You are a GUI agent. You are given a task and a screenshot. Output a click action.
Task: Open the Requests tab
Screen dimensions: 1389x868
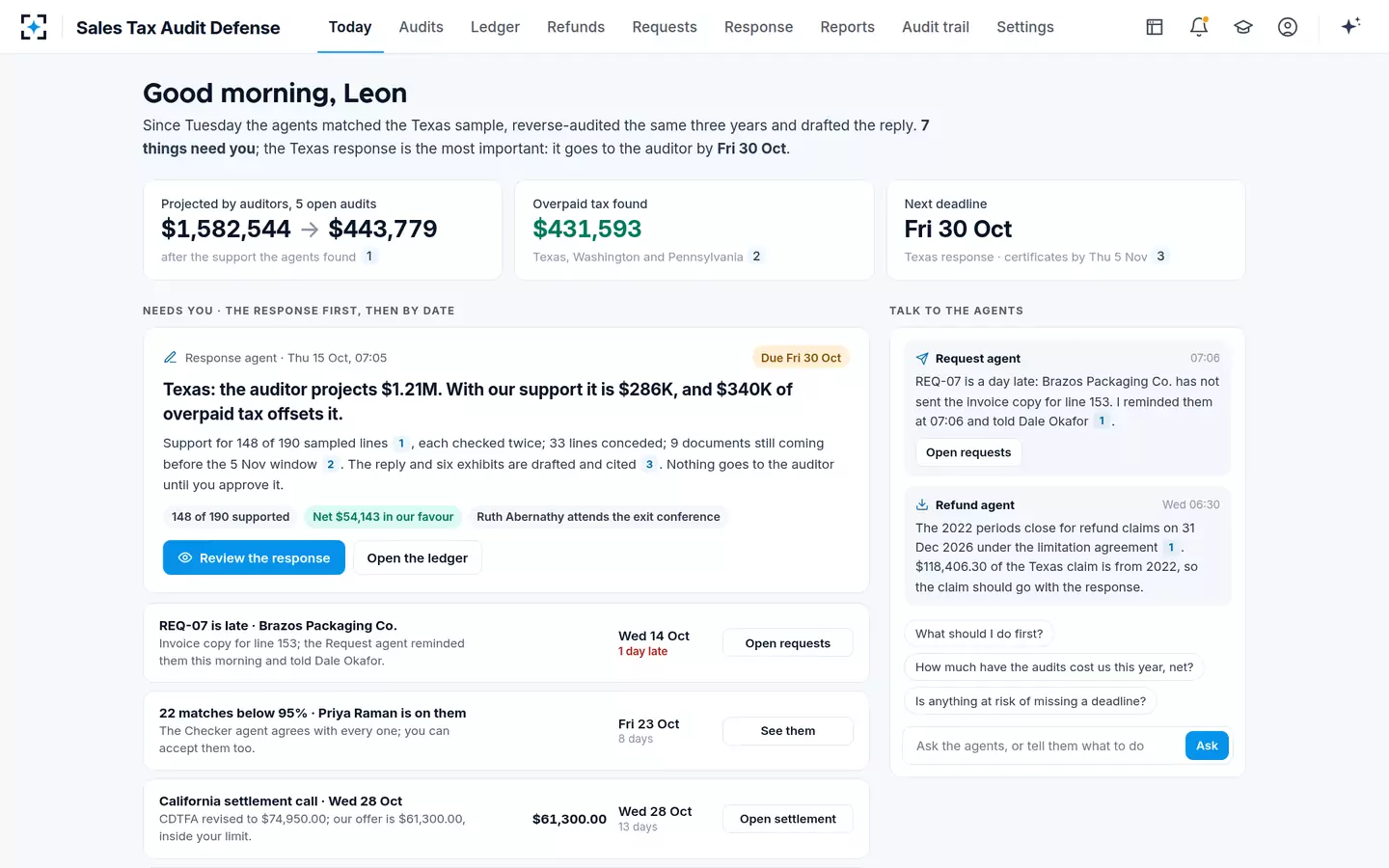665,27
